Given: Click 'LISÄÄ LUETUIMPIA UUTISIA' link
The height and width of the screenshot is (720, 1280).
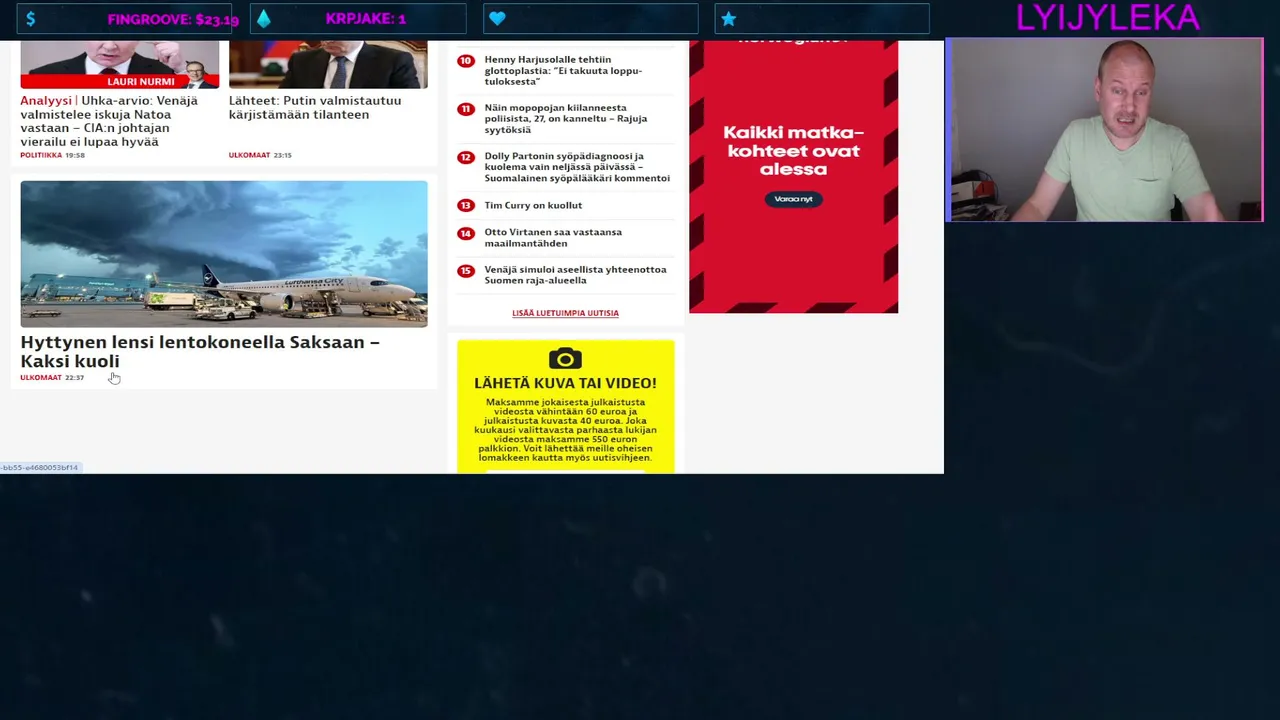Looking at the screenshot, I should [565, 313].
